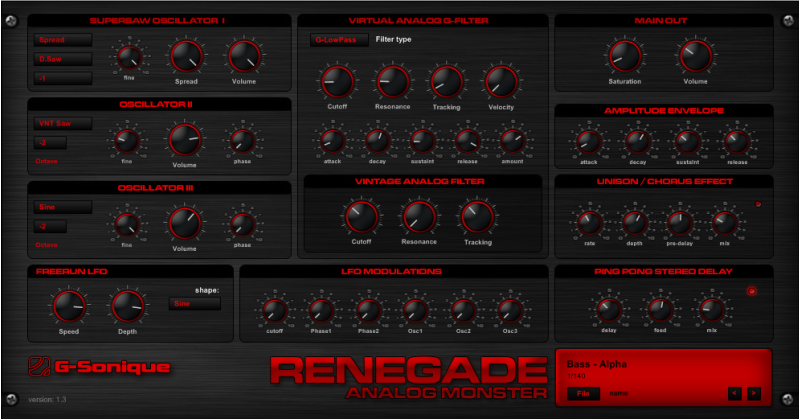Click the G-Sonique logo icon
This screenshot has height=419, width=800.
[38, 367]
